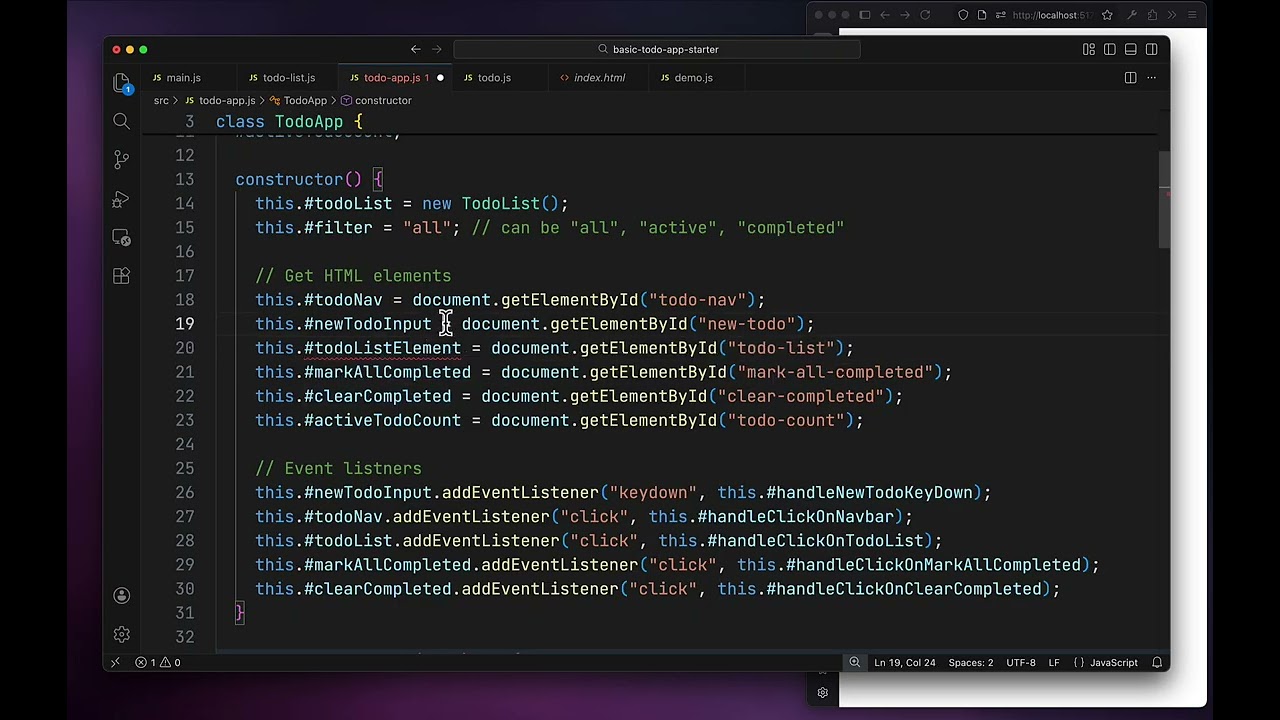Go back with VS Code navigation arrow
Image resolution: width=1280 pixels, height=720 pixels.
tap(416, 49)
